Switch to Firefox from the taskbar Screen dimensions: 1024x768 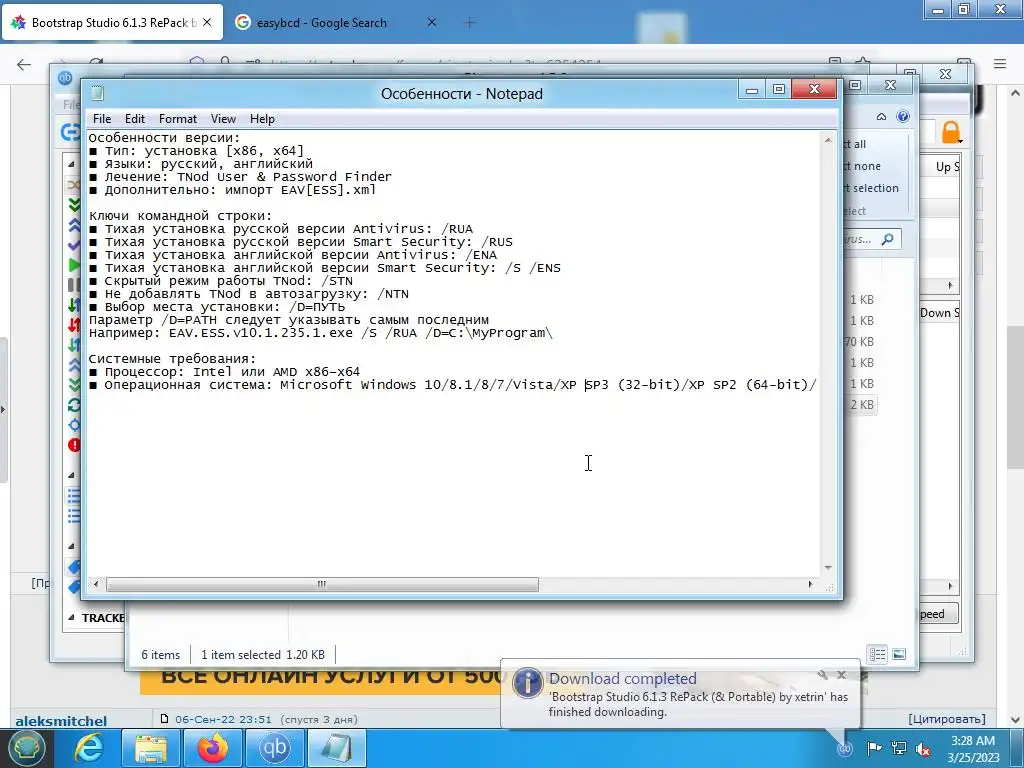coord(213,748)
